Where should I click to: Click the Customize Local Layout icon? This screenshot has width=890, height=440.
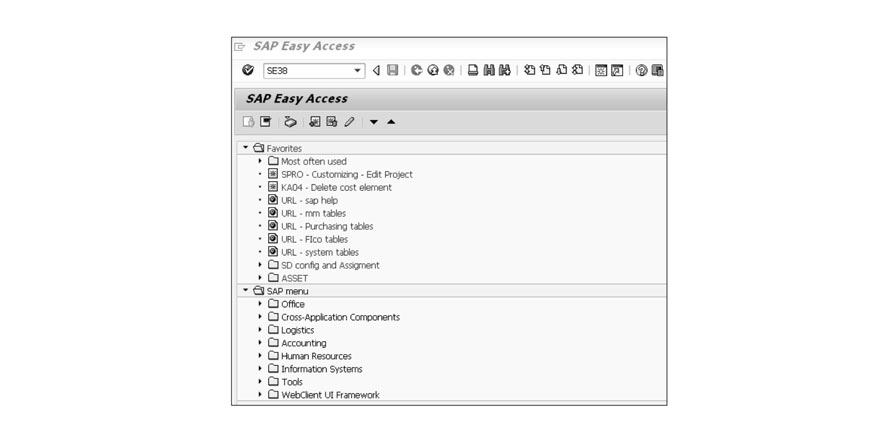point(658,70)
